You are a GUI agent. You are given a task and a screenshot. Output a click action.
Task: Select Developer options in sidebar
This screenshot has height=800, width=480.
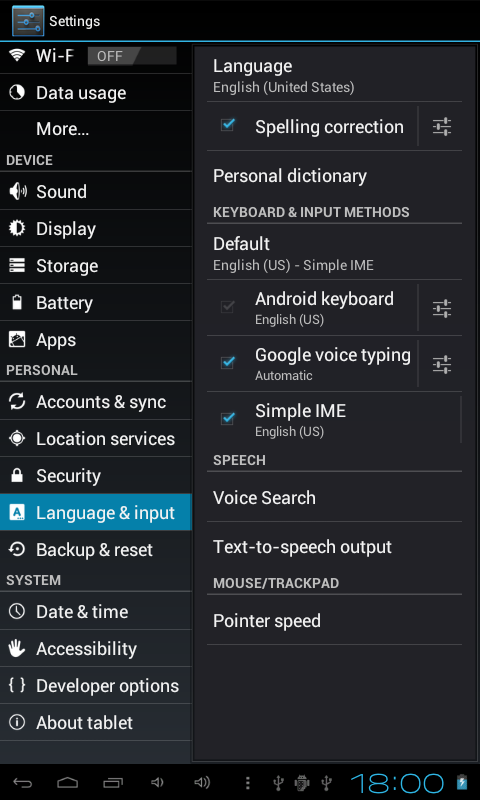96,686
